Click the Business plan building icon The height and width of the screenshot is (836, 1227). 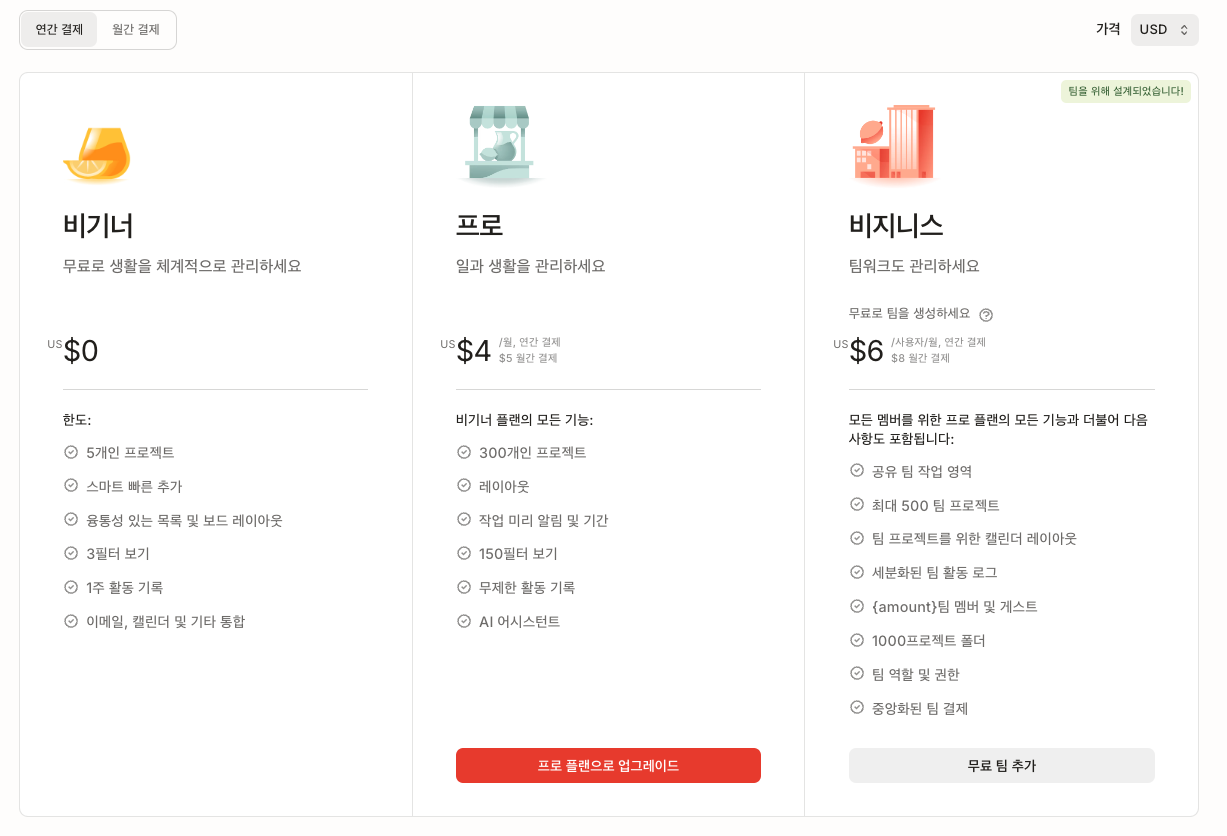893,144
